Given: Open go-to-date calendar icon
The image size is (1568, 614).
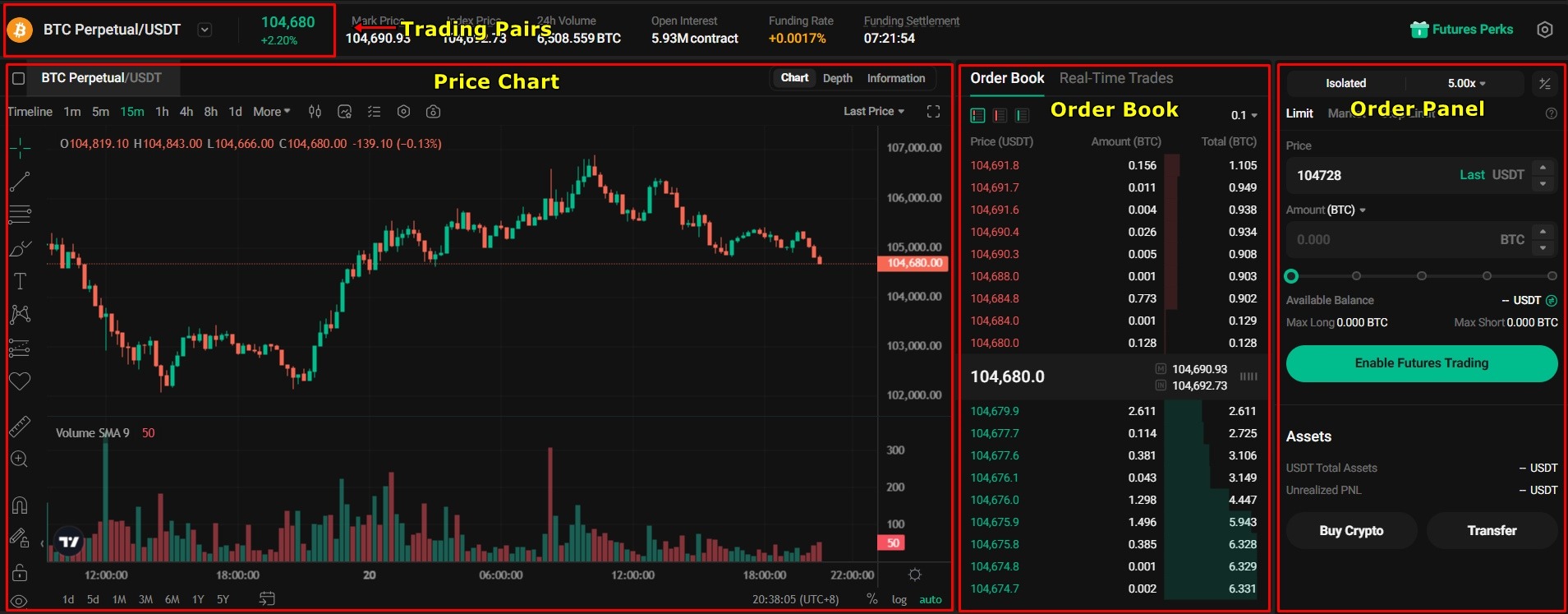Looking at the screenshot, I should pyautogui.click(x=267, y=599).
